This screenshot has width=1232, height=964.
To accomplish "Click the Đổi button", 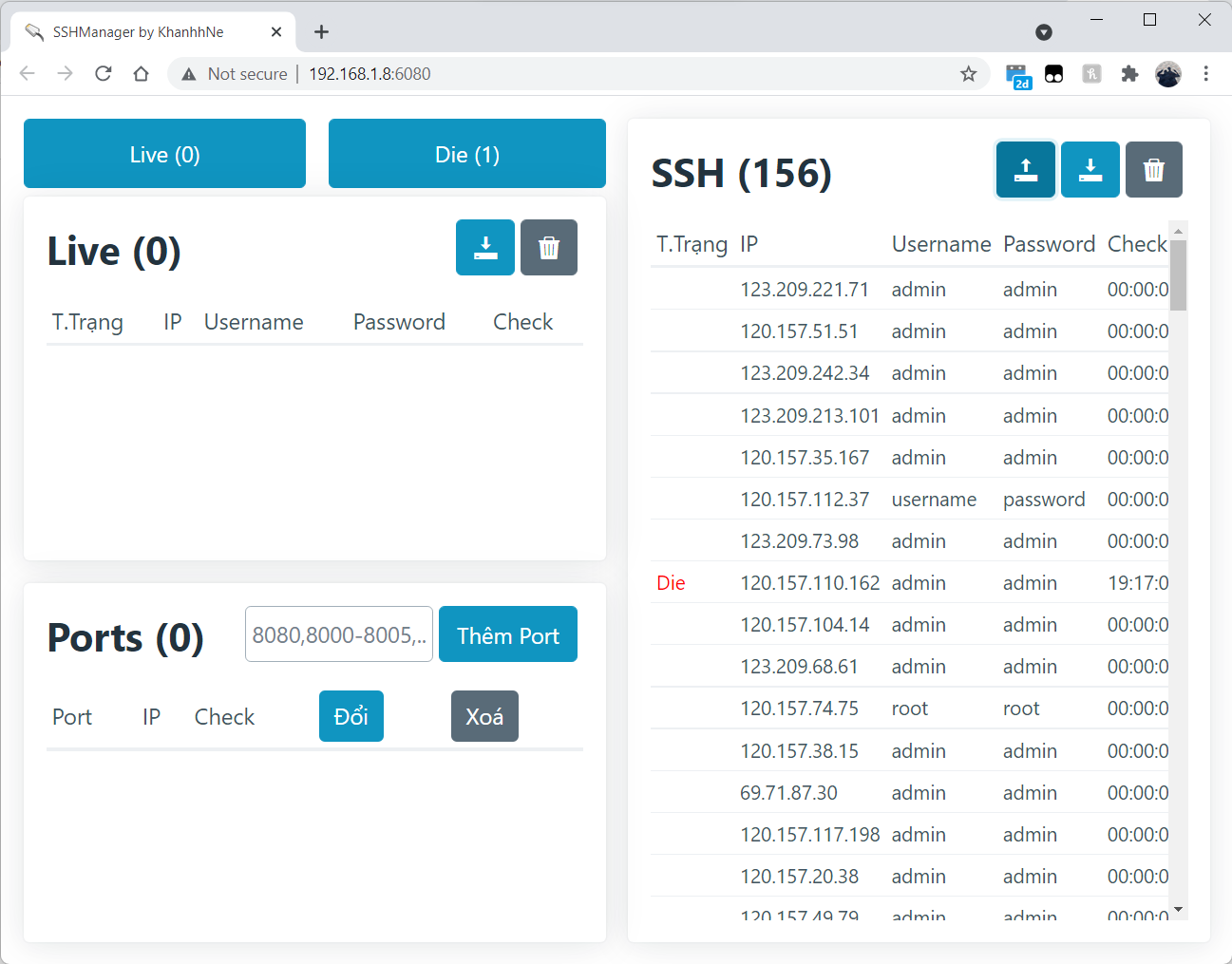I will tap(351, 716).
